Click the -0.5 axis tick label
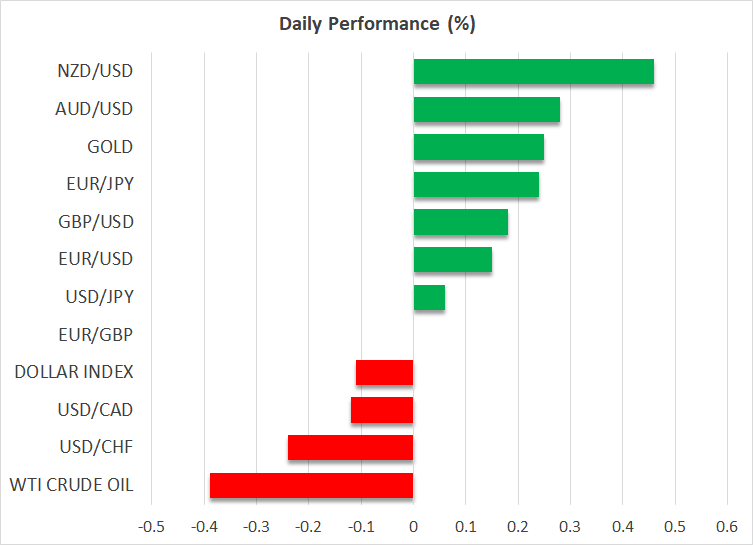This screenshot has width=753, height=545. (x=151, y=527)
